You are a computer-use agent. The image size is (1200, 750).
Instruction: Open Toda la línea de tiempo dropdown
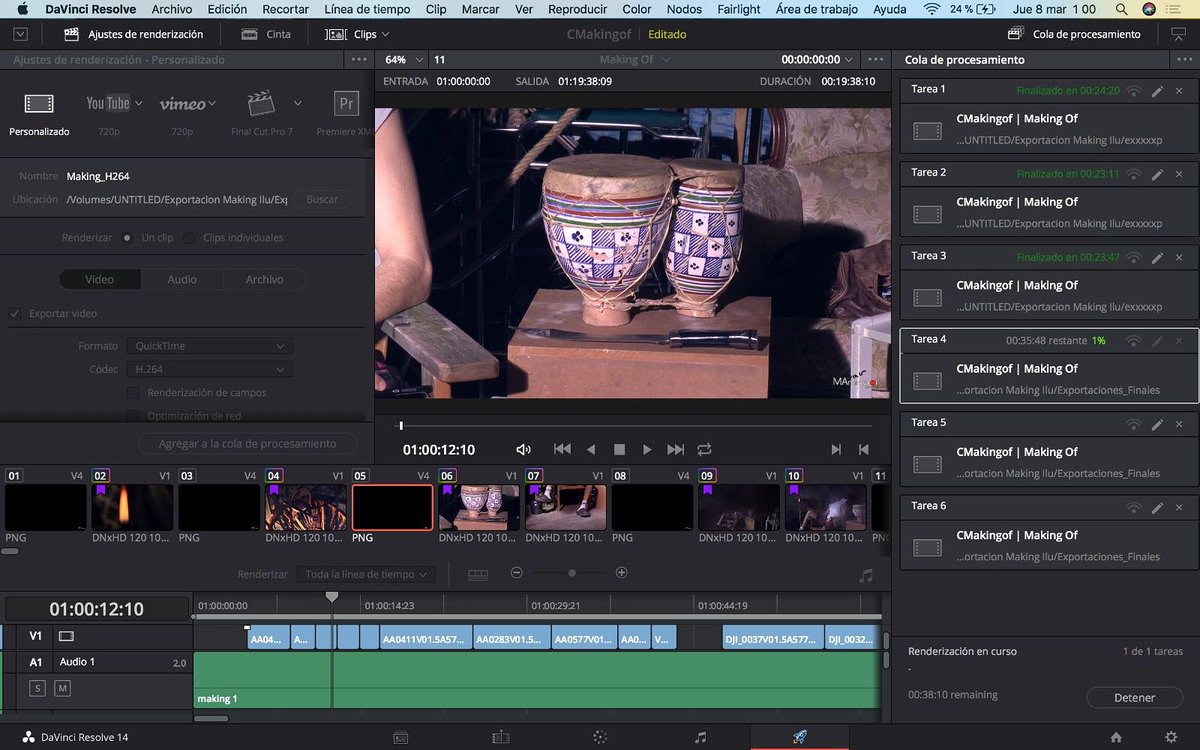point(366,575)
